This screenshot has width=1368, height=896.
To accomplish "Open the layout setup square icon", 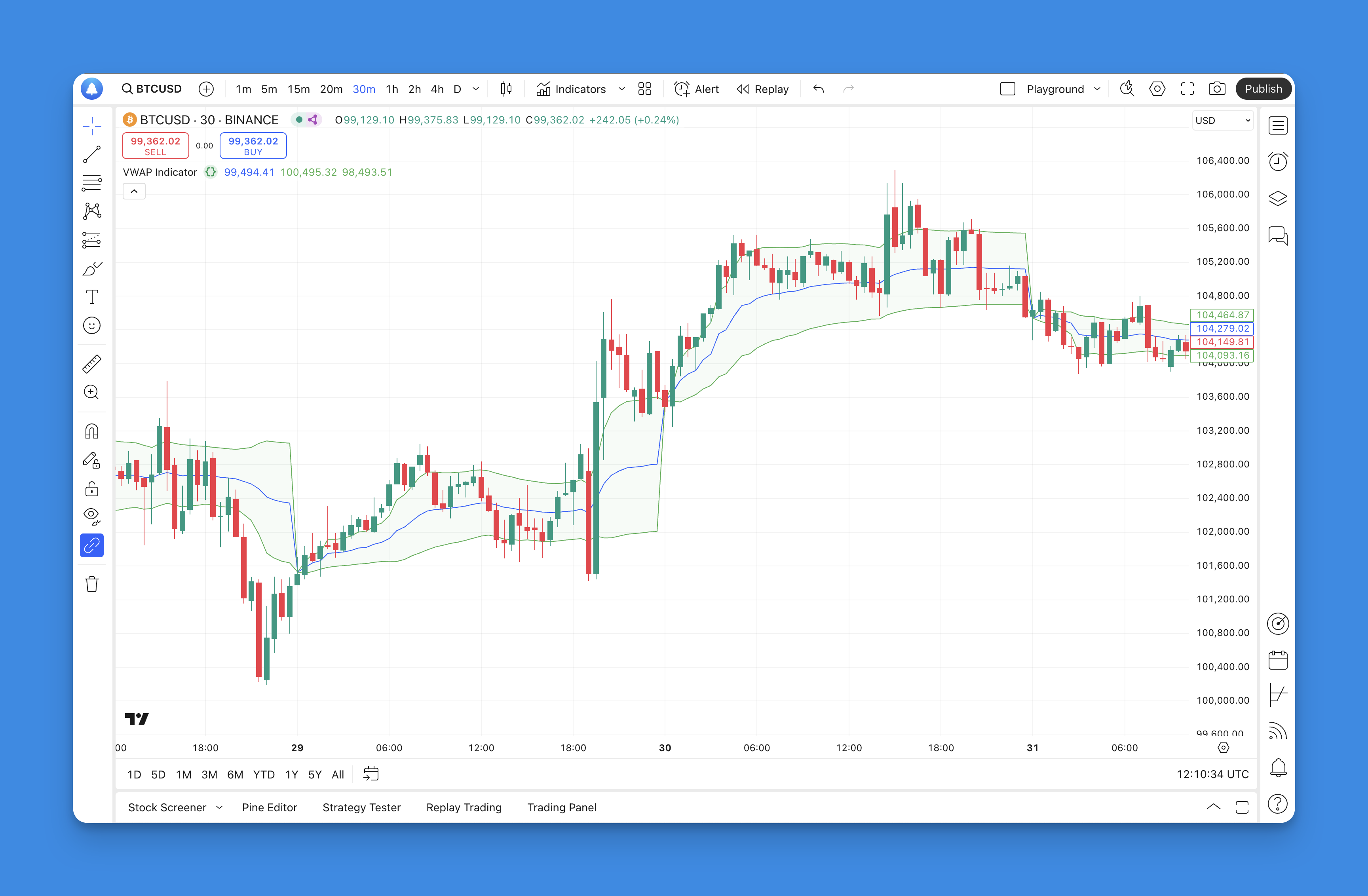I will (x=1008, y=89).
